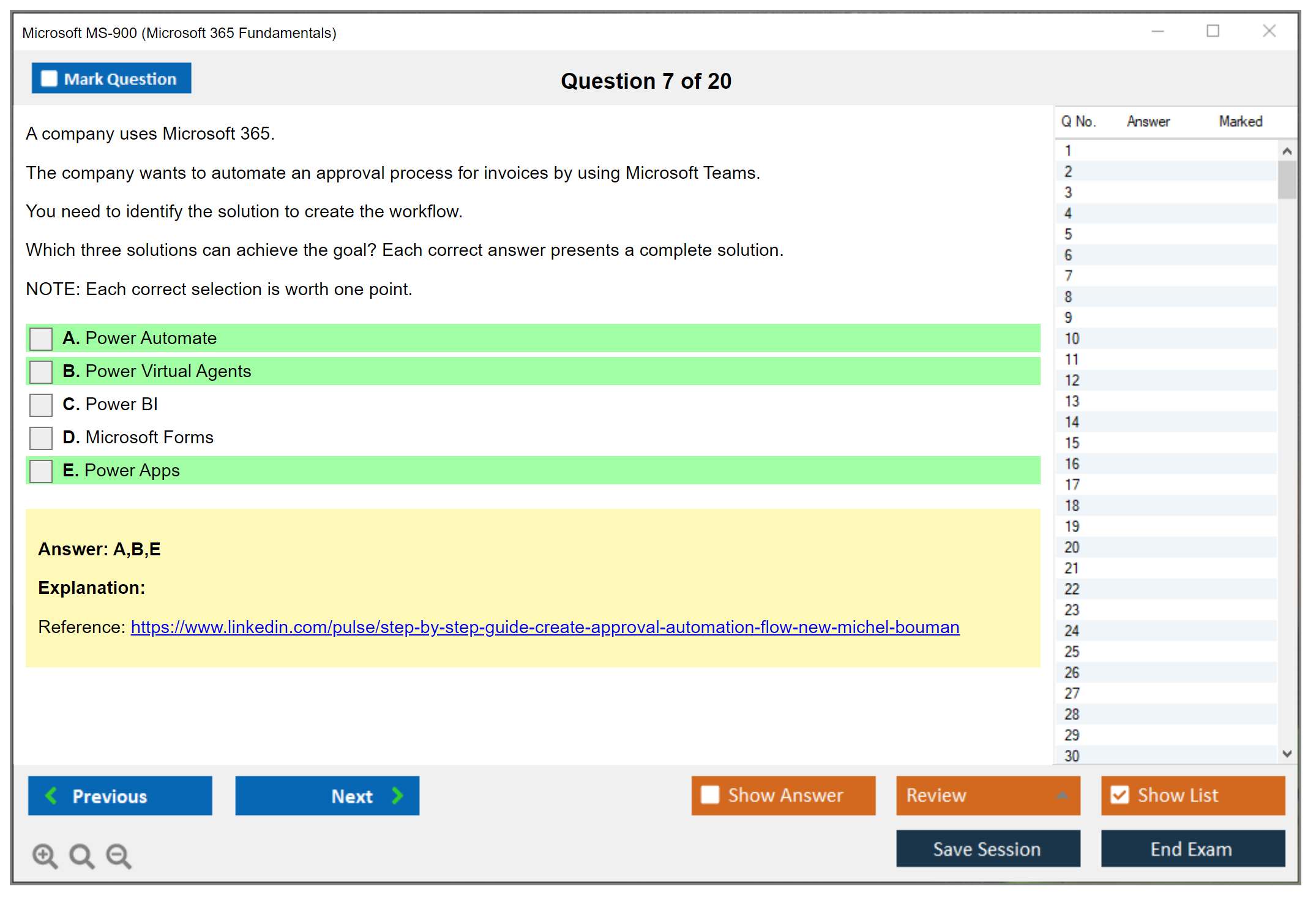Close the MS-900 exam window
The height and width of the screenshot is (900, 1316).
(x=1269, y=31)
